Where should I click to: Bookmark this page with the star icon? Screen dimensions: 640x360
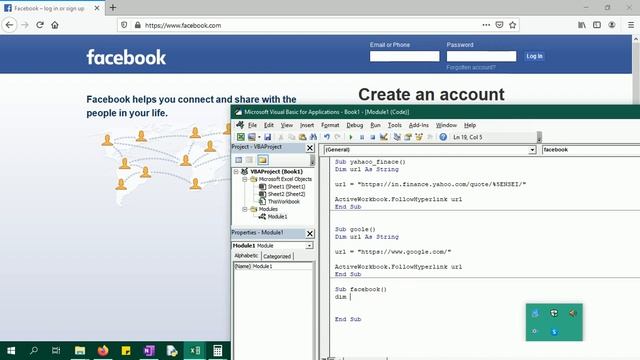point(513,25)
